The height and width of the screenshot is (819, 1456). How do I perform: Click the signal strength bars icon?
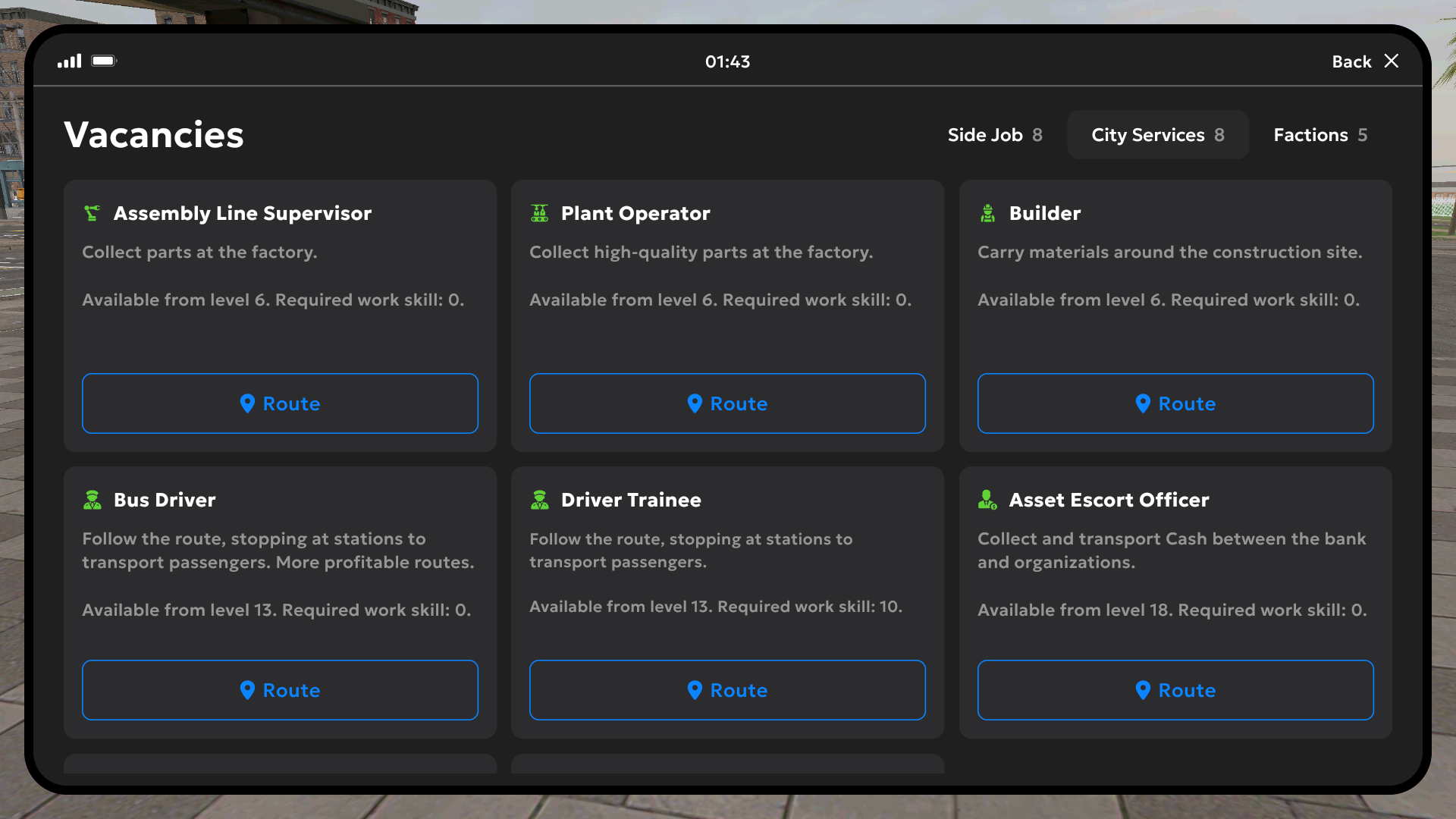(x=69, y=61)
